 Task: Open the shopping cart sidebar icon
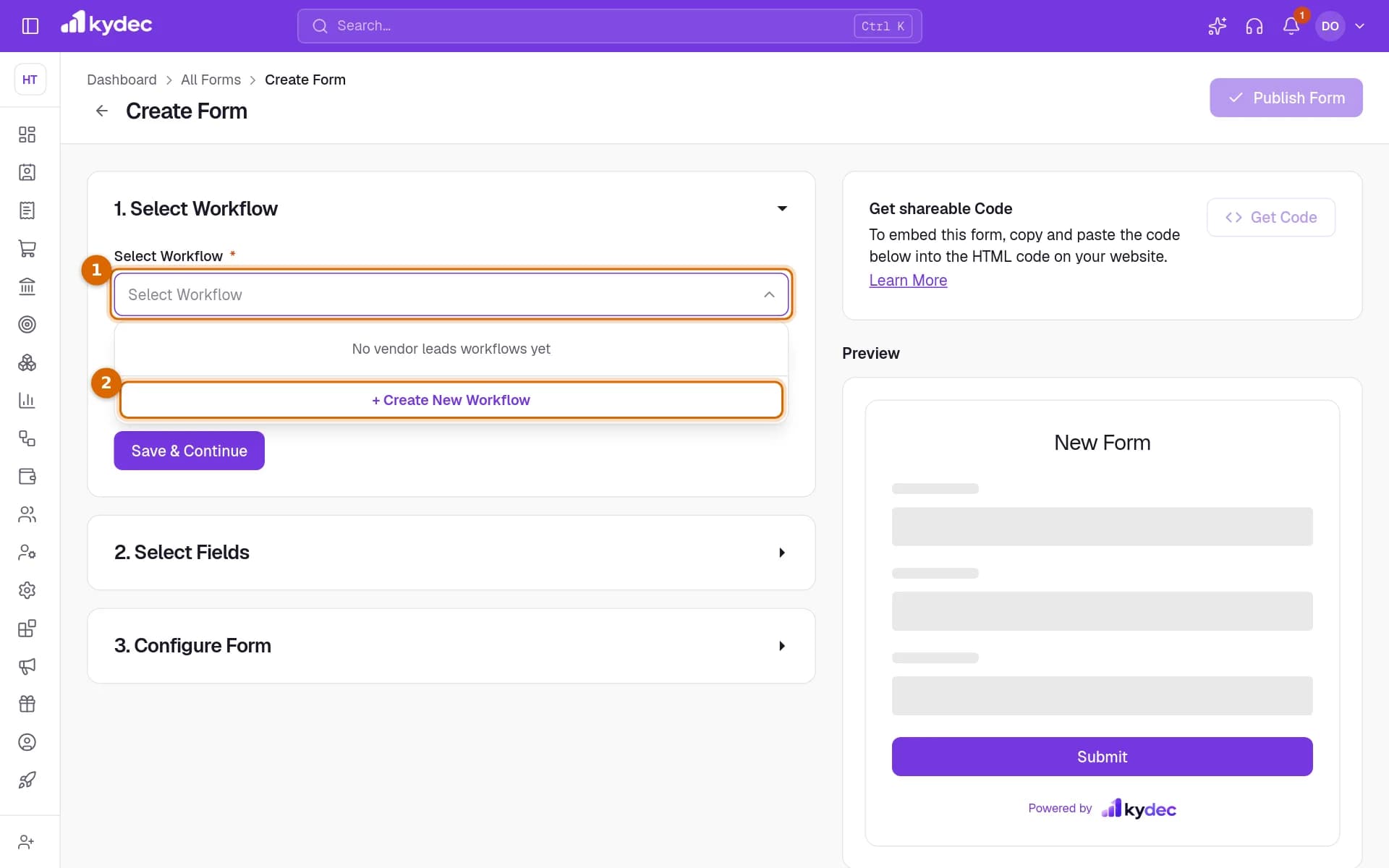click(27, 248)
